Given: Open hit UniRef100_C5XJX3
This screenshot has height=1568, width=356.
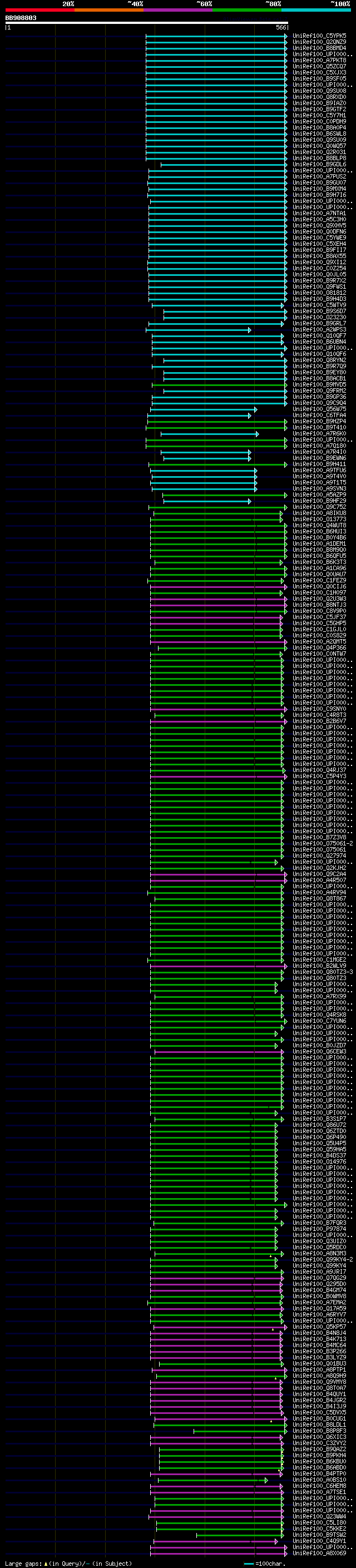Looking at the screenshot, I should [319, 72].
